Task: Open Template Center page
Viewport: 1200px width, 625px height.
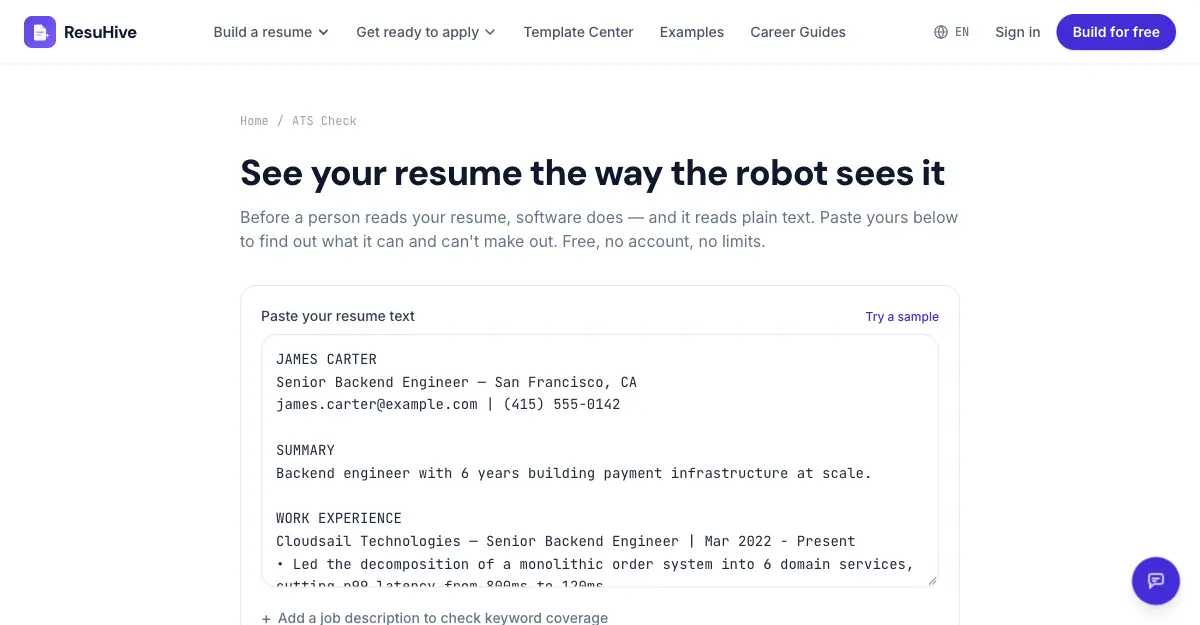Action: [x=578, y=32]
